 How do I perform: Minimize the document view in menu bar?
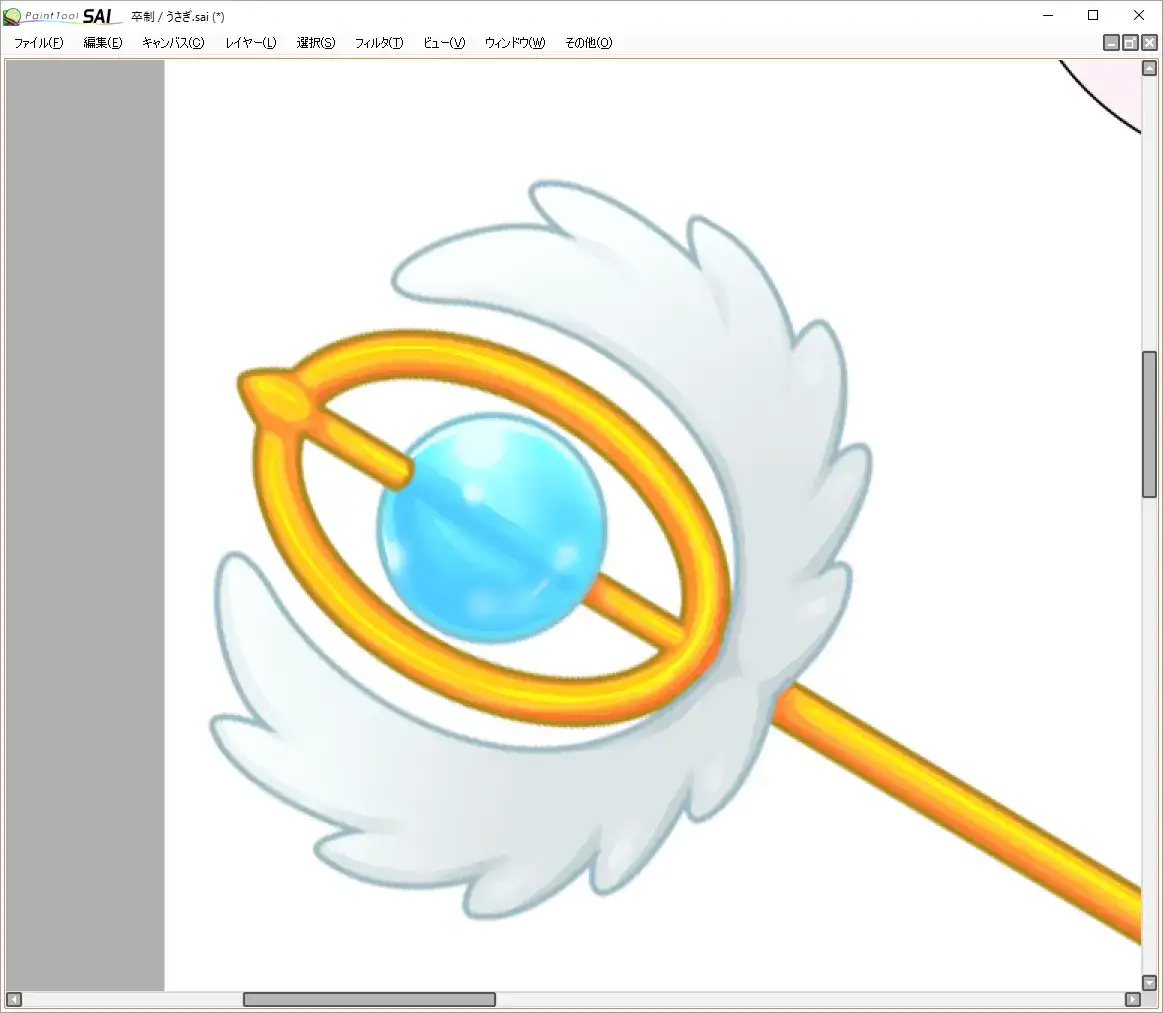coord(1111,43)
